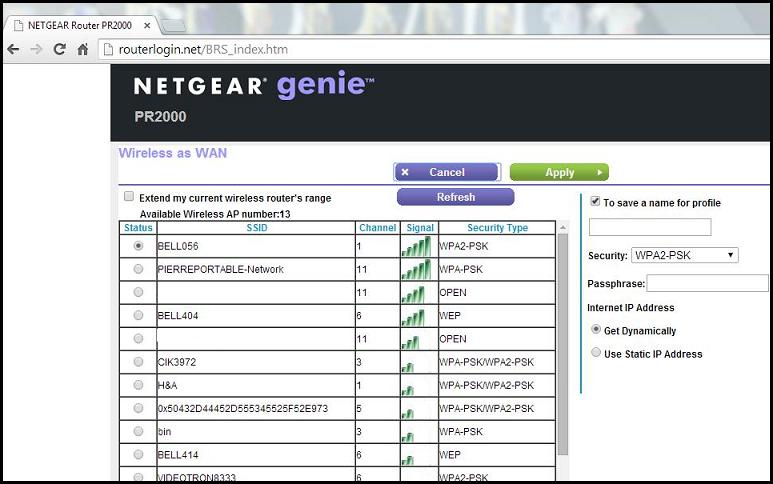
Task: Click the browser back arrow
Action: [14, 49]
